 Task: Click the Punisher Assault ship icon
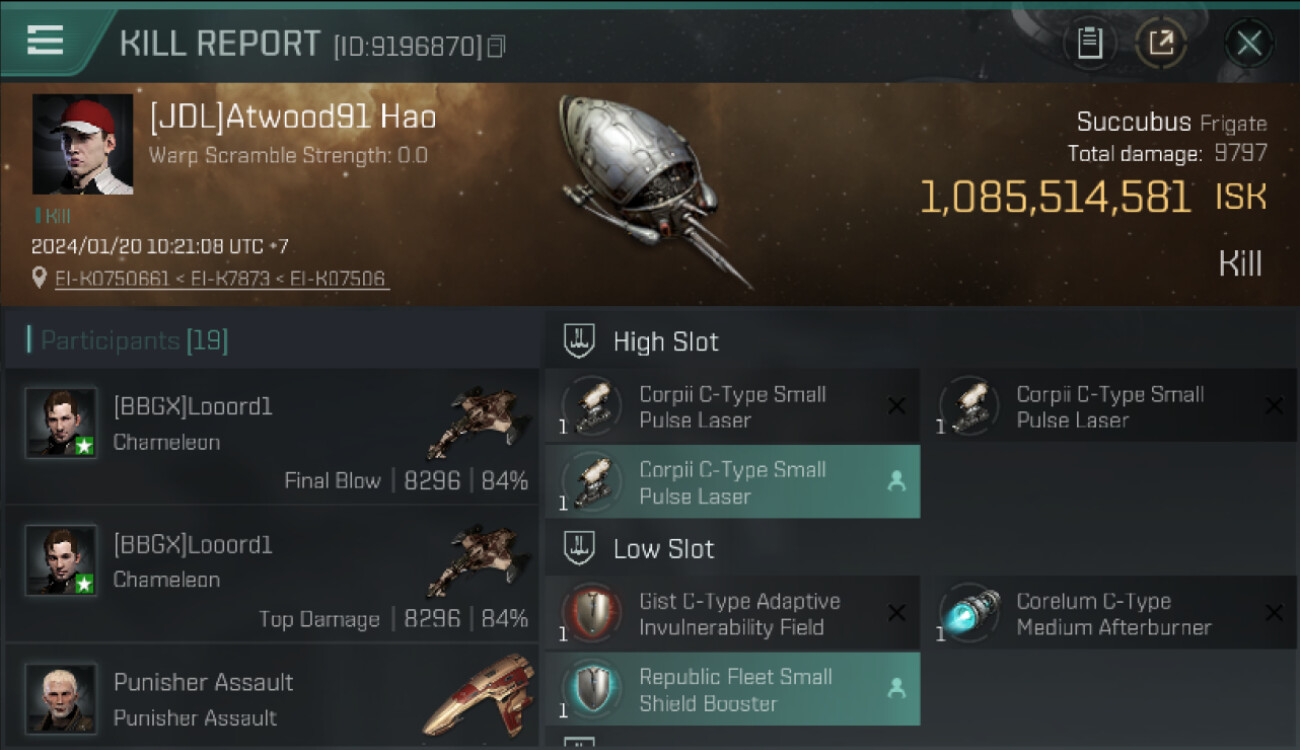pyautogui.click(x=472, y=696)
